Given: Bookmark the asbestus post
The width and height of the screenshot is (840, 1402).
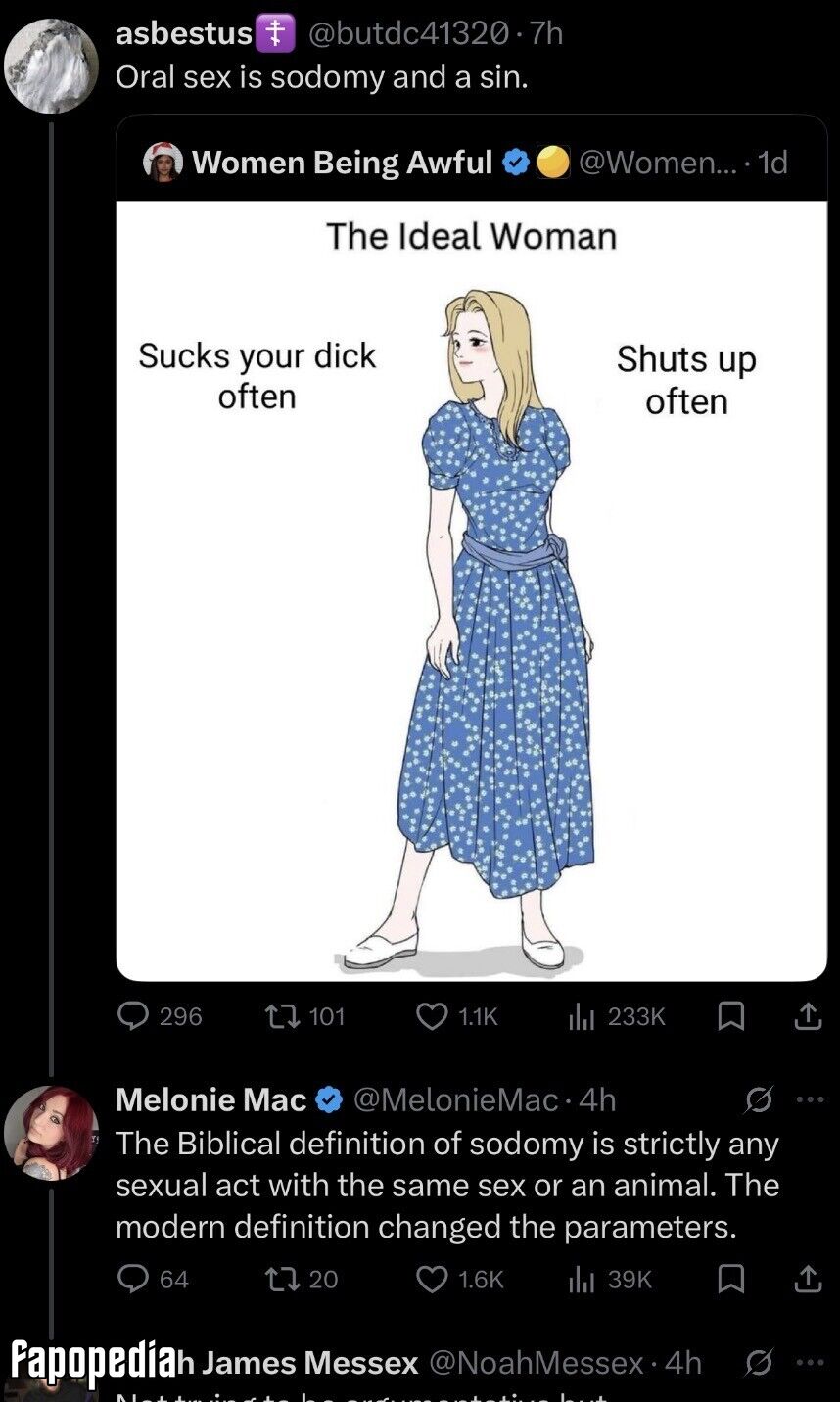Looking at the screenshot, I should click(730, 1017).
